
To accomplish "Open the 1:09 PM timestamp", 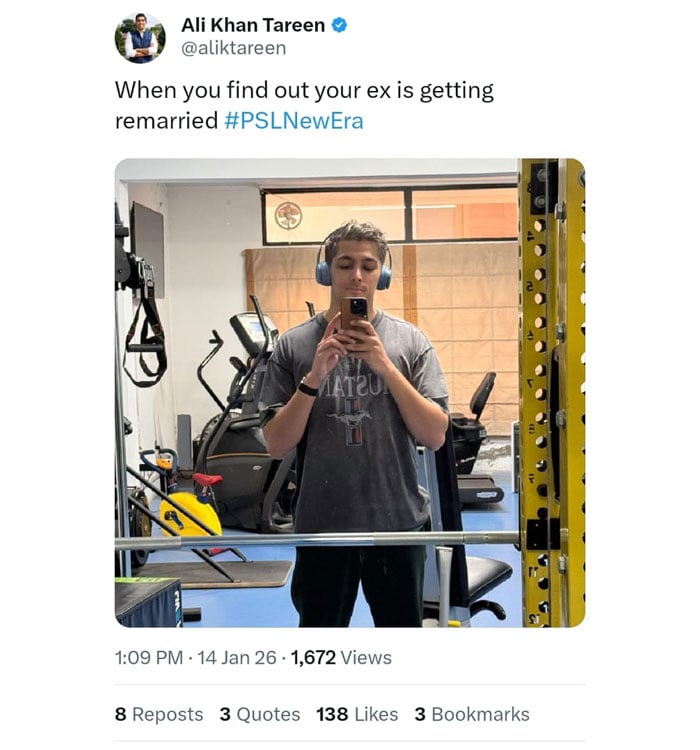I will coord(150,658).
